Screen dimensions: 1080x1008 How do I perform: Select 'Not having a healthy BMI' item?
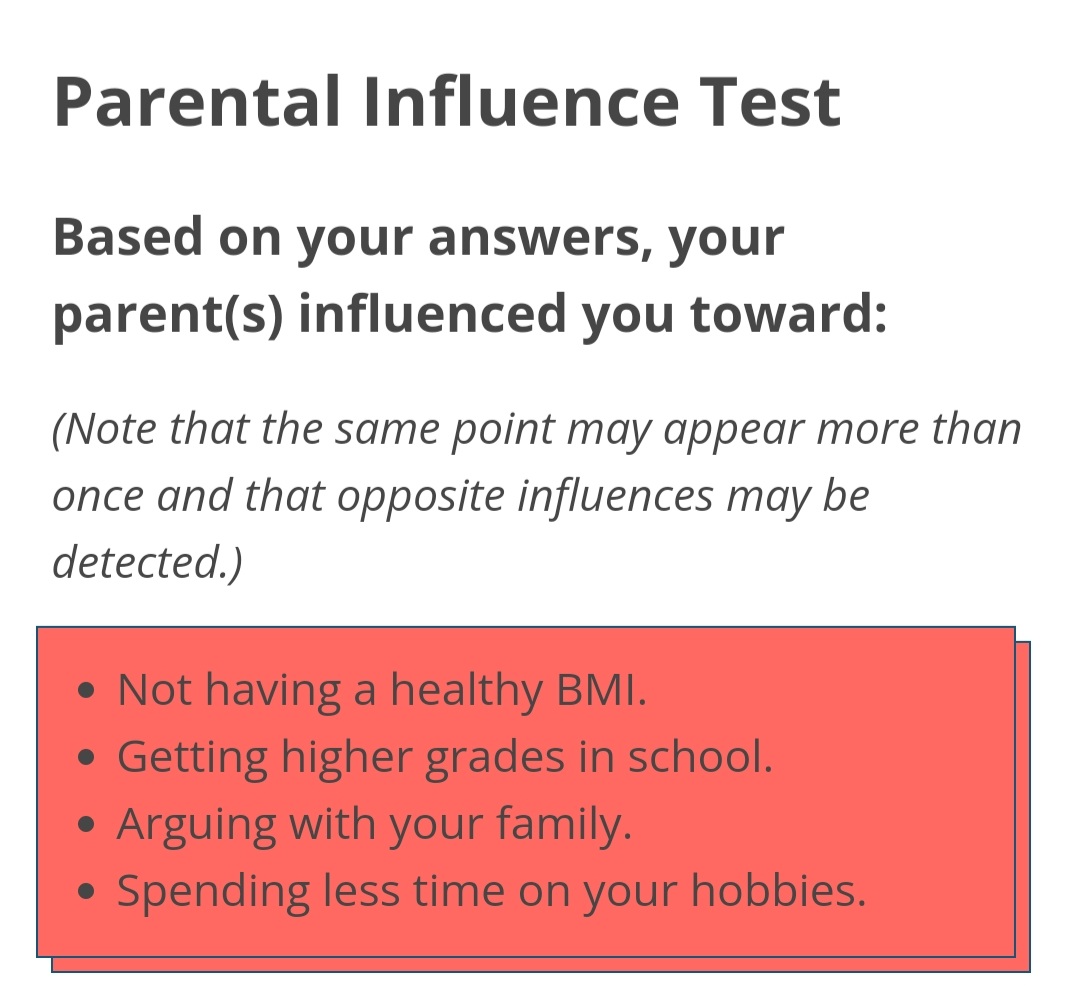[382, 689]
